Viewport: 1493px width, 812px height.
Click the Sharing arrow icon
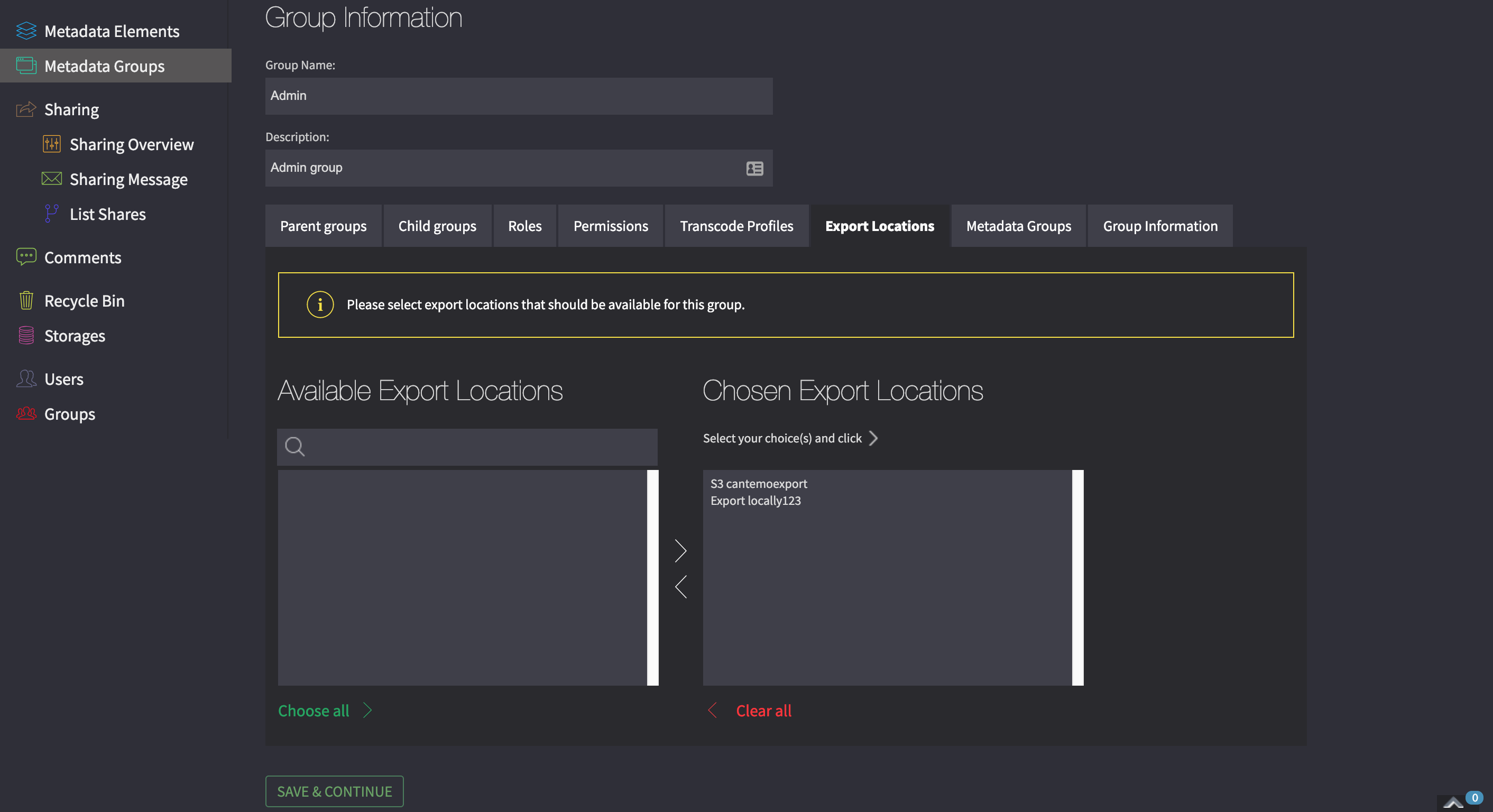click(x=26, y=109)
